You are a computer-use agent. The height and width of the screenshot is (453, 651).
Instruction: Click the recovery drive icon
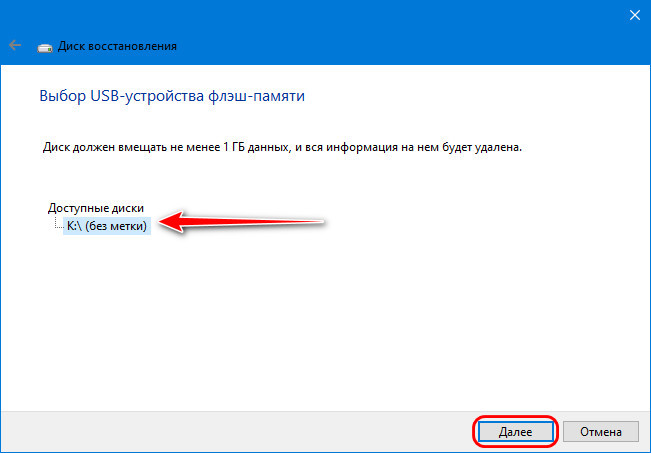(x=45, y=47)
